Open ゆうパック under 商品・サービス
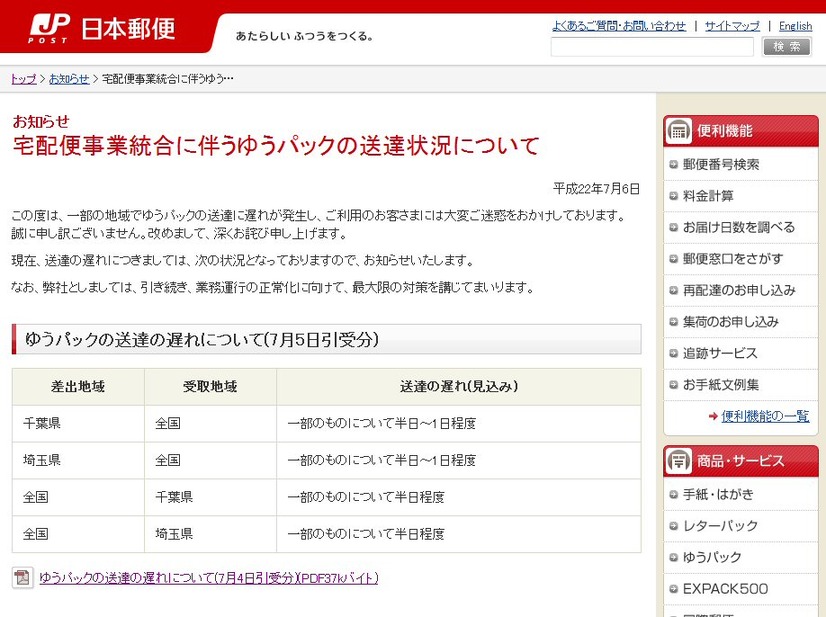826x617 pixels. click(712, 557)
